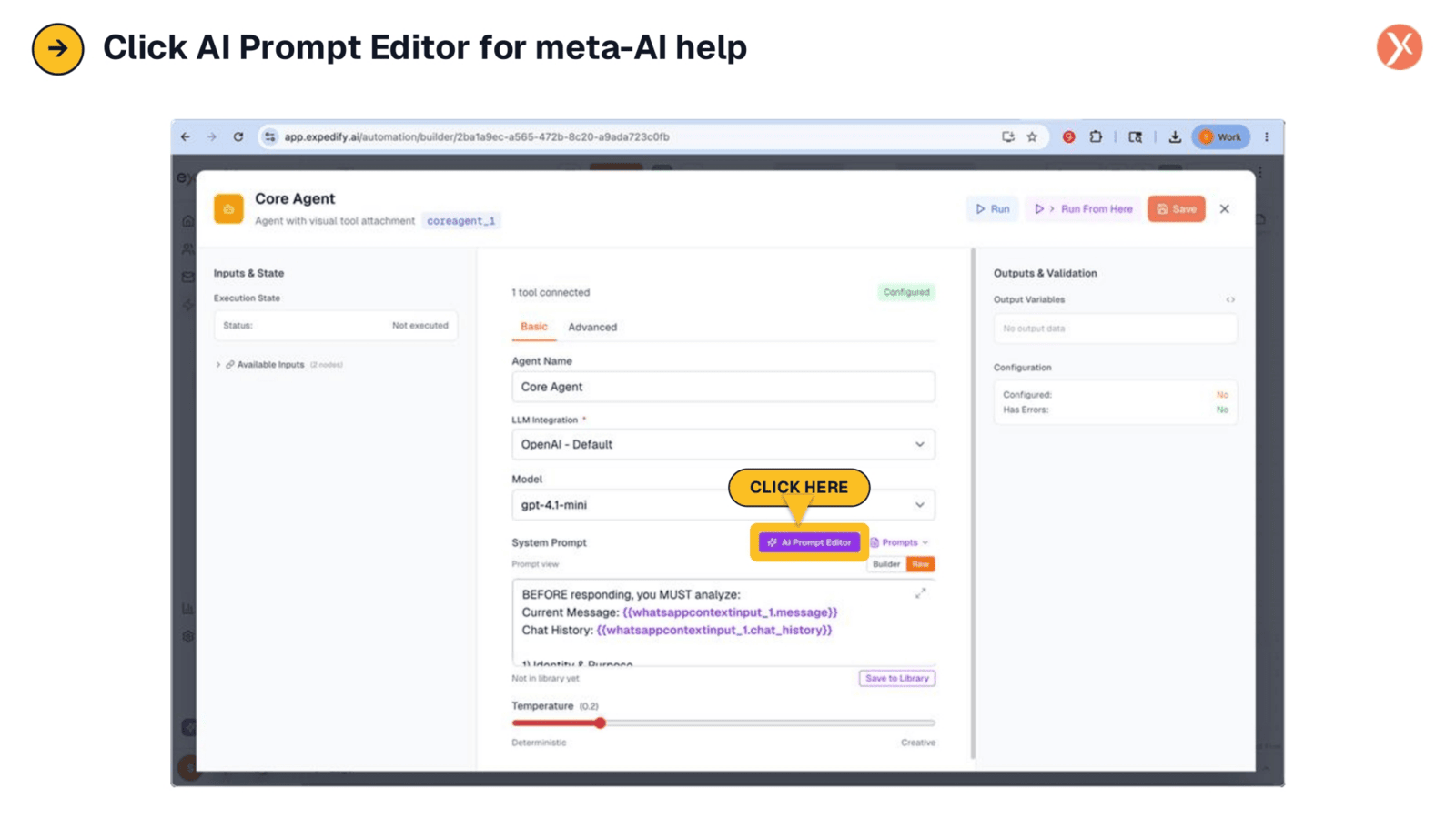
Task: Click the media/search tabs browser icon
Action: click(x=1135, y=136)
